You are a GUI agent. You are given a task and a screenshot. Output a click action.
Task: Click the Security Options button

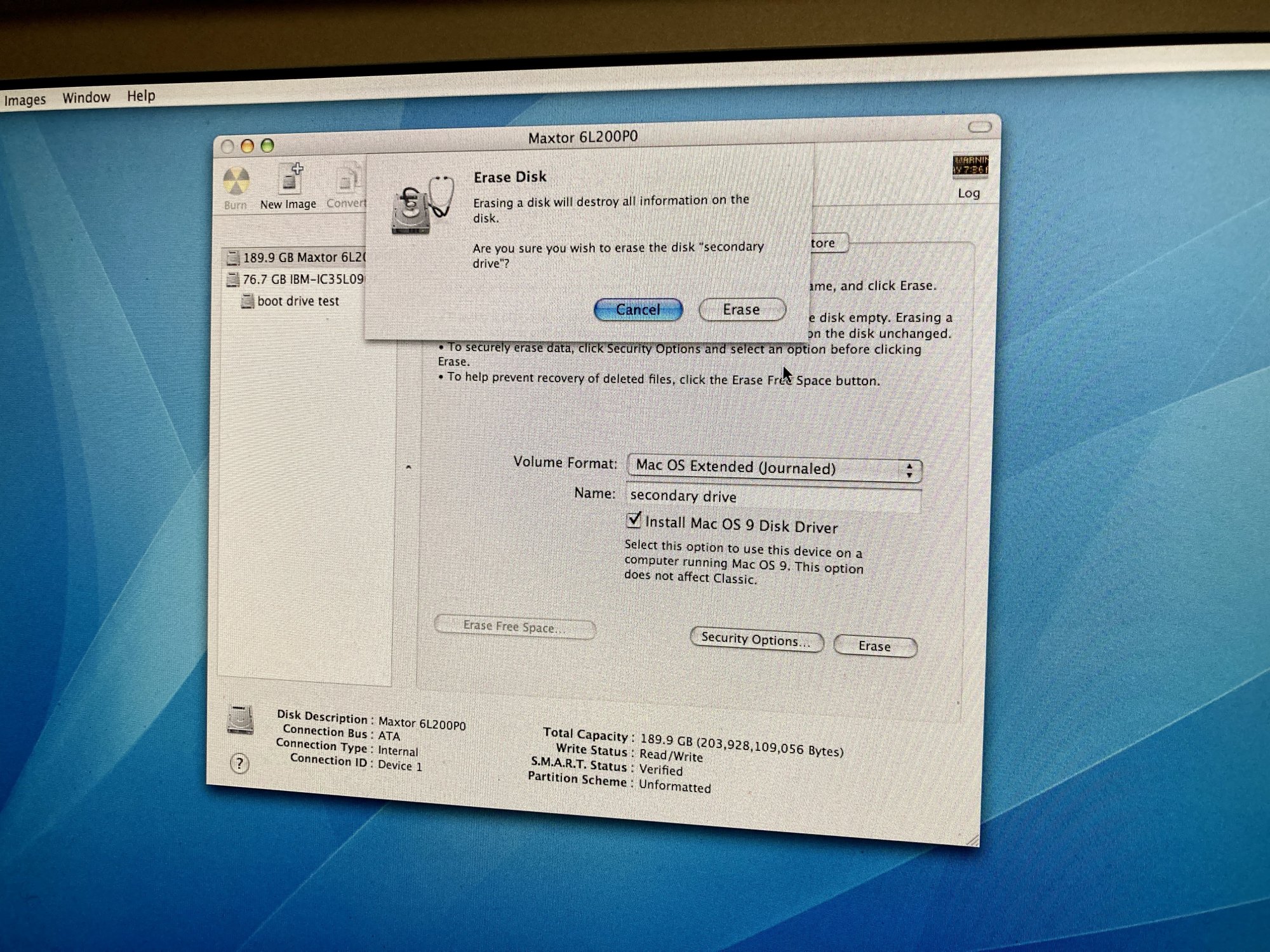tap(756, 640)
